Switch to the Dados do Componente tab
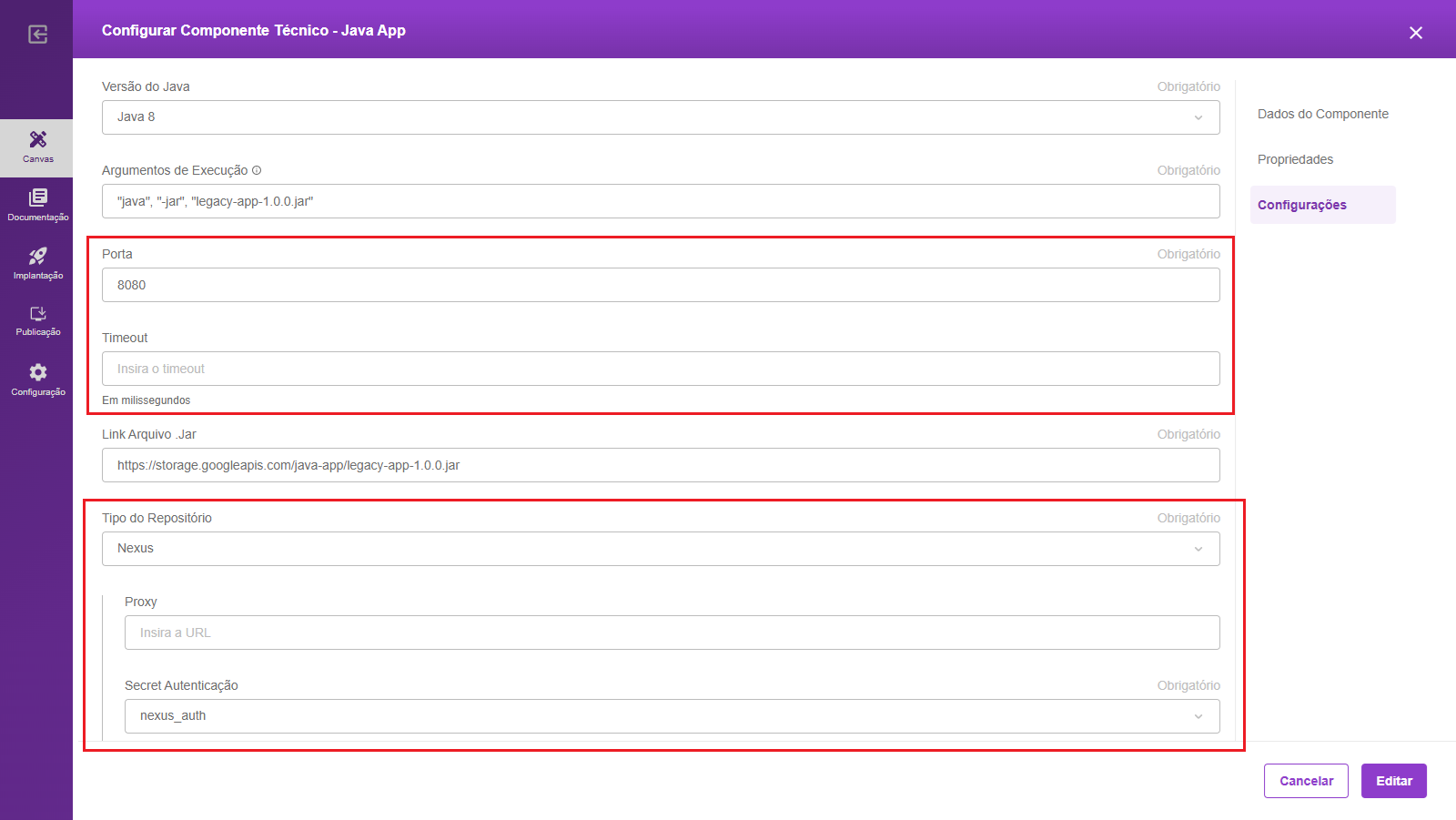Image resolution: width=1456 pixels, height=820 pixels. [x=1322, y=114]
